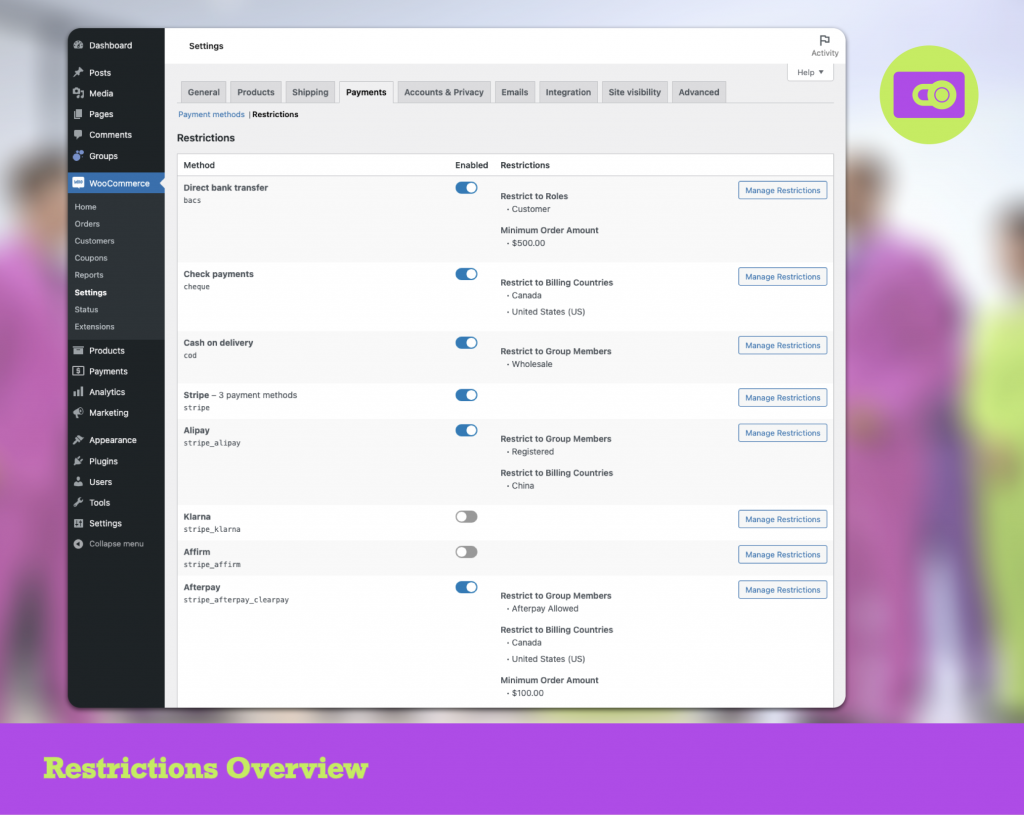Click the Products box icon

tap(78, 350)
